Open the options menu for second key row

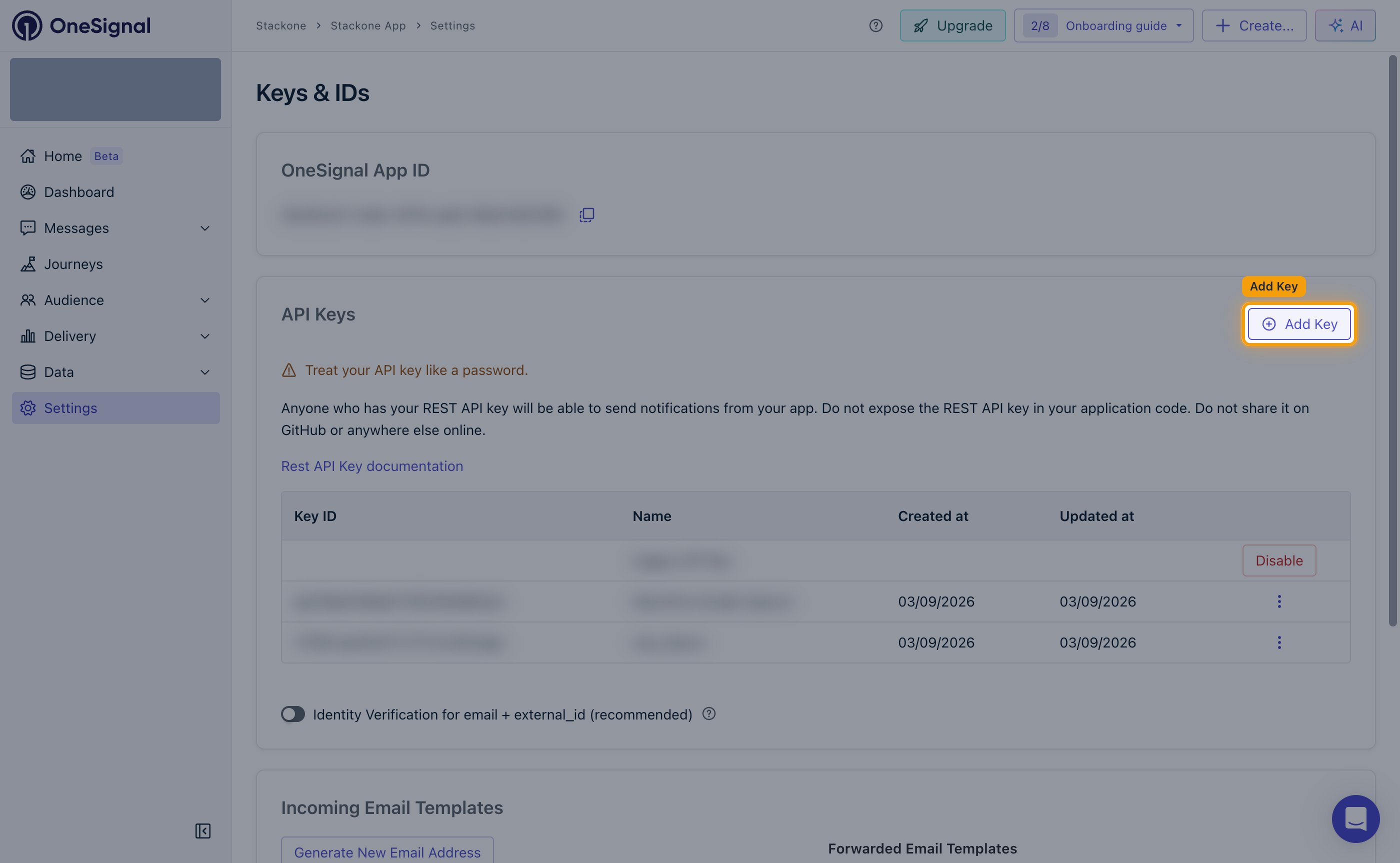(1279, 601)
